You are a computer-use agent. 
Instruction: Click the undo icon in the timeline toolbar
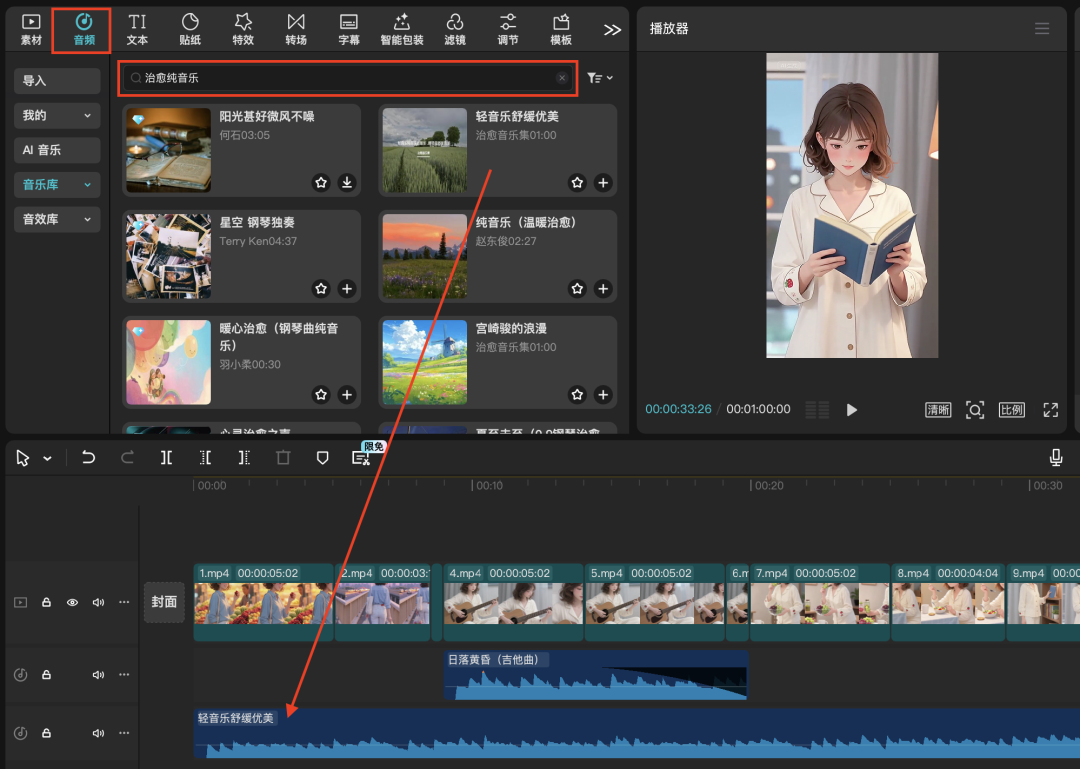(x=88, y=457)
